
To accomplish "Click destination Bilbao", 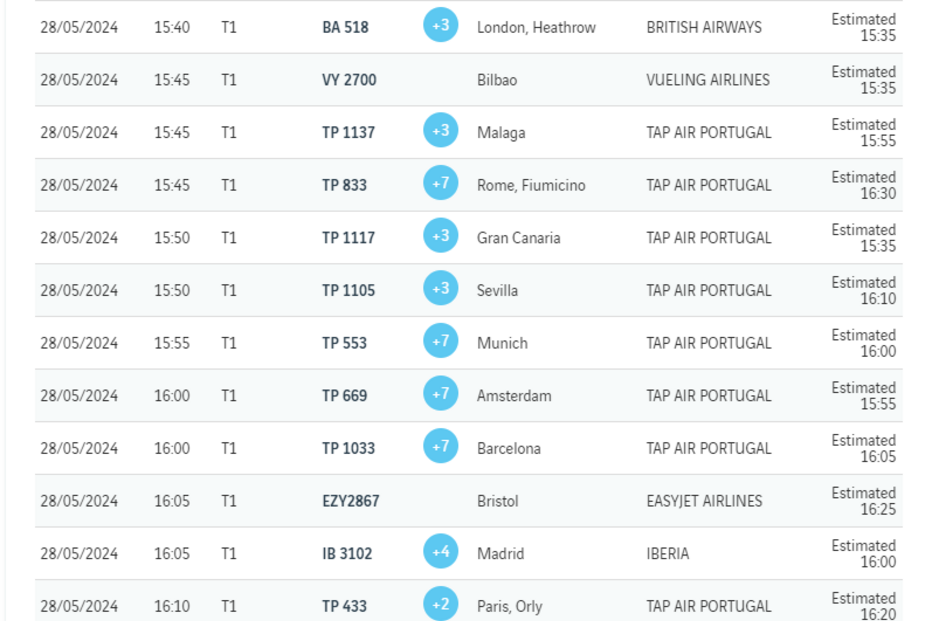I will click(x=497, y=80).
